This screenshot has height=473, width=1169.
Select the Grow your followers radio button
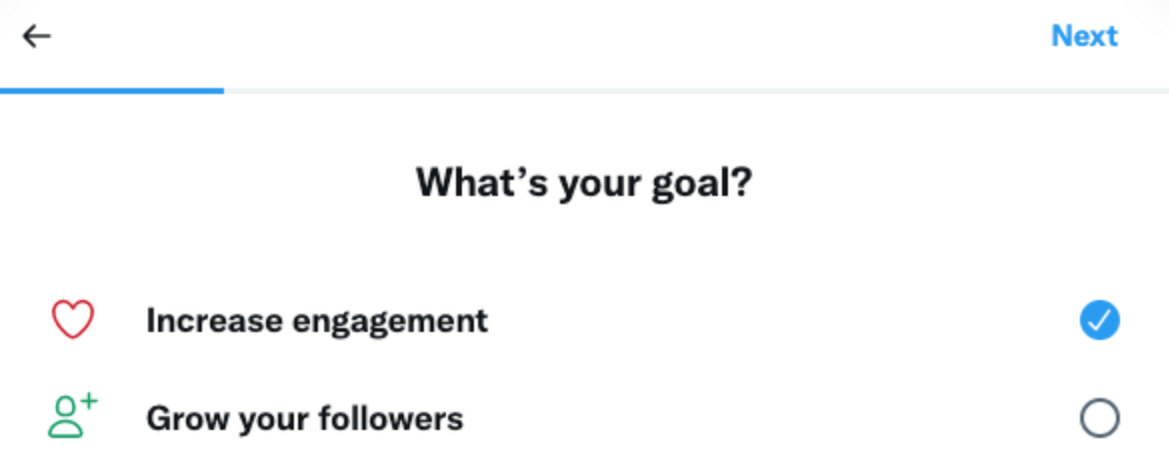tap(1099, 418)
